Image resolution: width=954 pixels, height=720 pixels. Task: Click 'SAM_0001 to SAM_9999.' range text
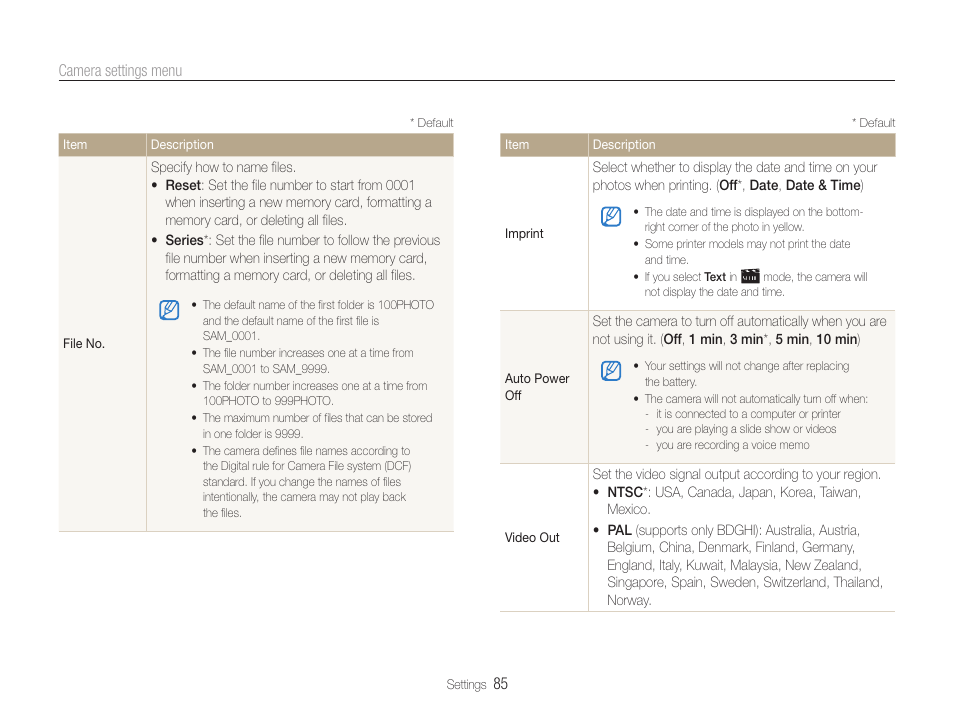(x=266, y=369)
